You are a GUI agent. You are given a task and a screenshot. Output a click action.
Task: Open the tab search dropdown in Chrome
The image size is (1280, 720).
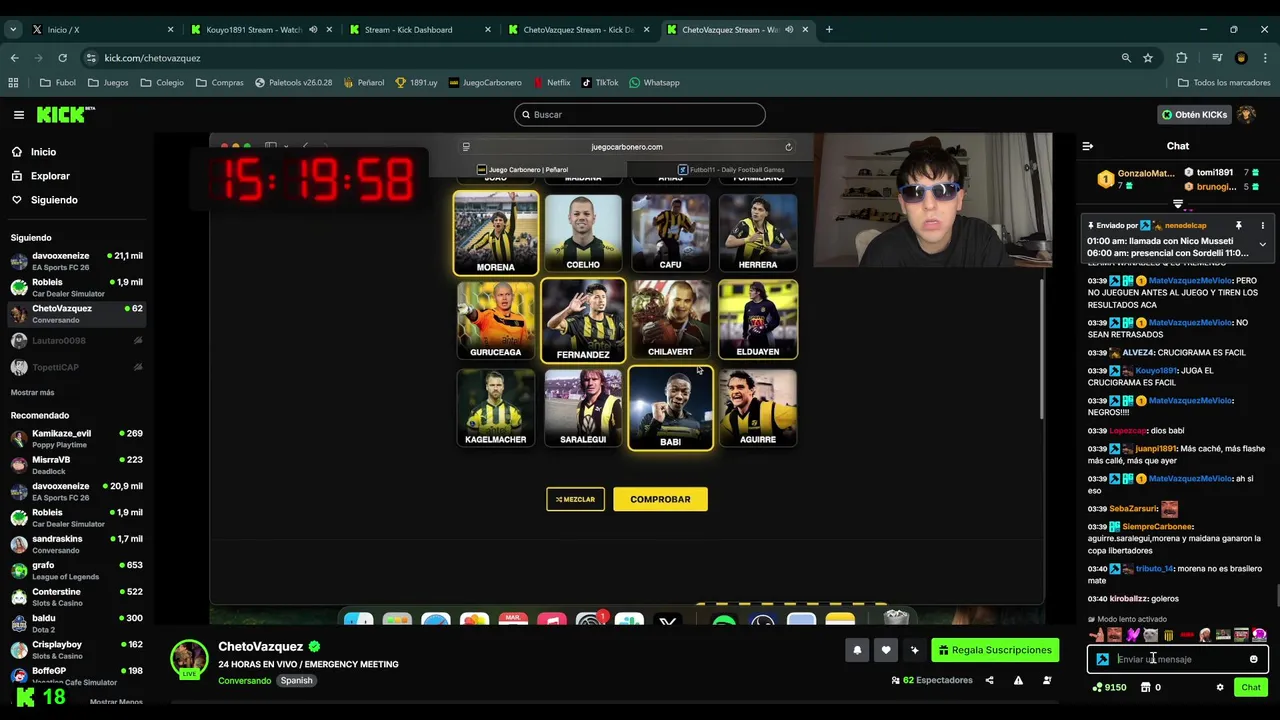13,30
